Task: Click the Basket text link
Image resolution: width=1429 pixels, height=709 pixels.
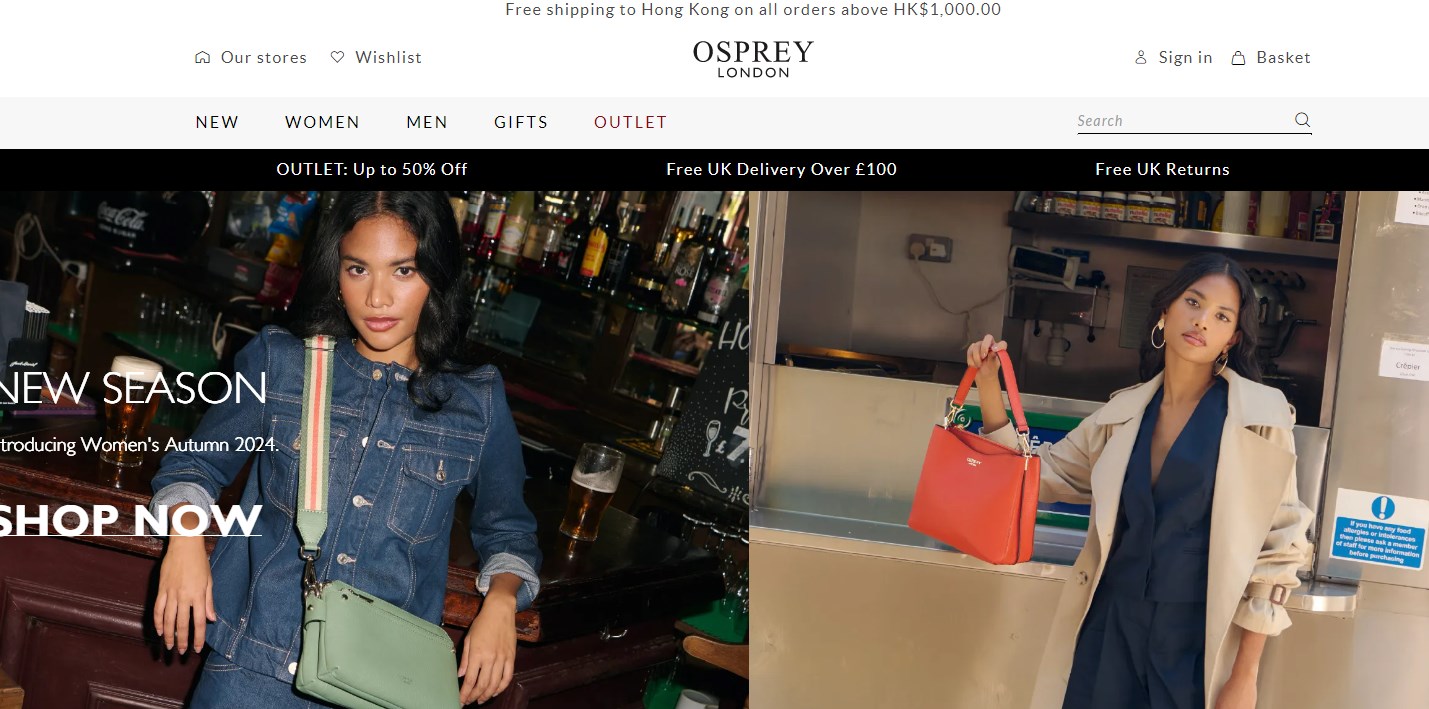Action: (1283, 58)
